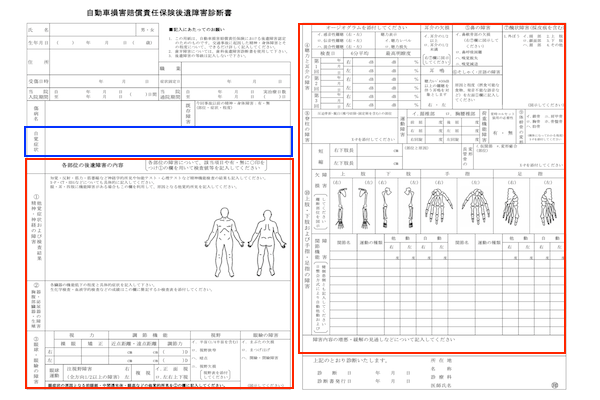Select the right foot skeleton diagram under 足指
The width and height of the screenshot is (600, 400).
point(511,206)
